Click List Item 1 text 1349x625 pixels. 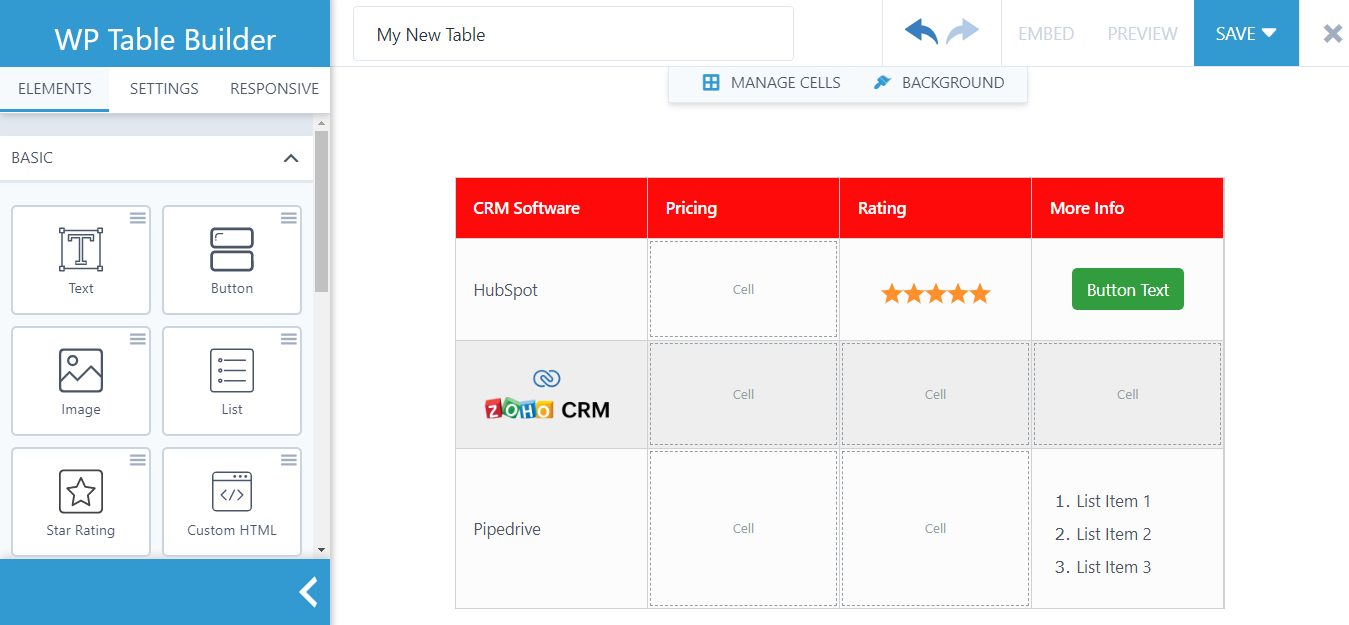click(1113, 501)
